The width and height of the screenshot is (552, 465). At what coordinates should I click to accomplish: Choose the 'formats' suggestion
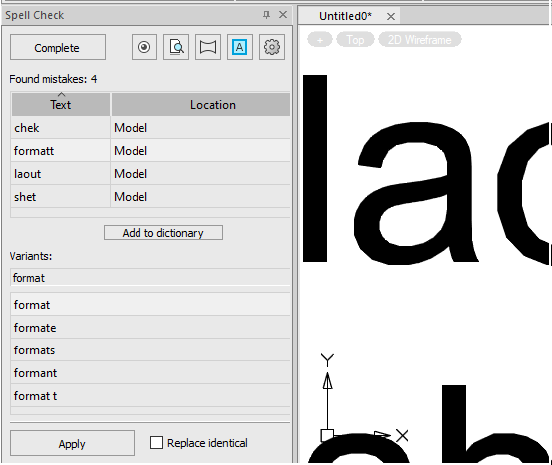coord(150,350)
